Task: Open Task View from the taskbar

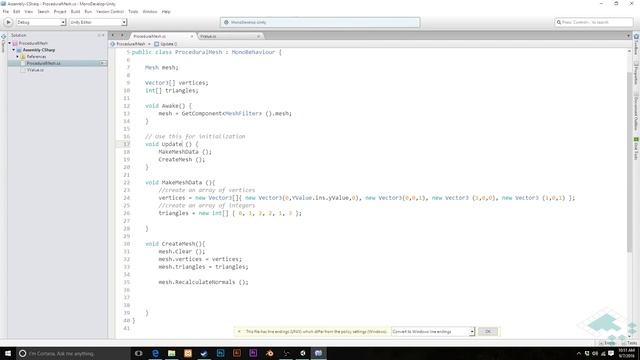Action: 139,353
